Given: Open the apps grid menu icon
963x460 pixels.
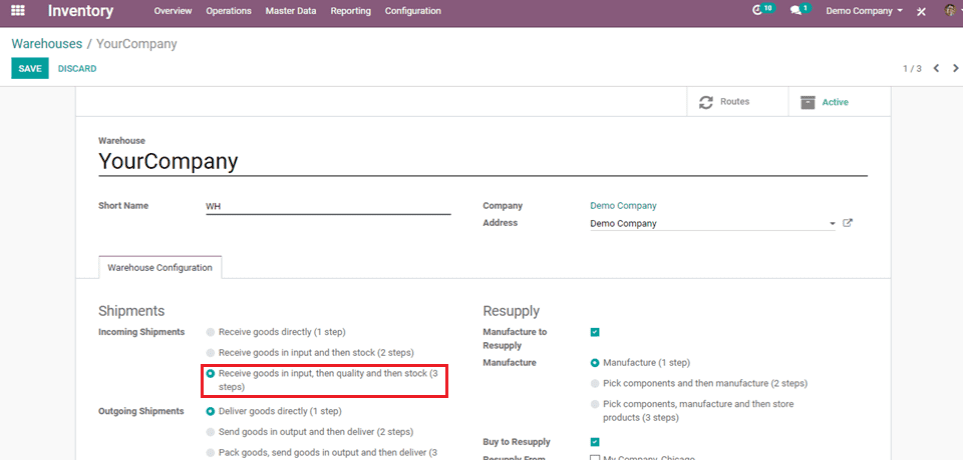Looking at the screenshot, I should [18, 11].
